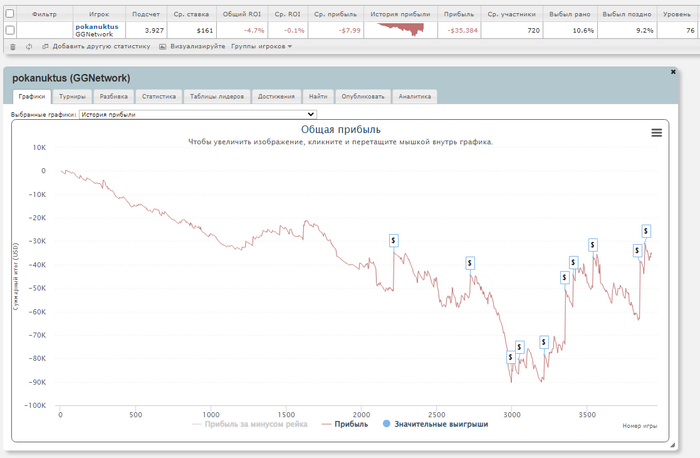Open the 'История прибыли' chart dropdown
This screenshot has width=700, height=458.
(x=198, y=114)
